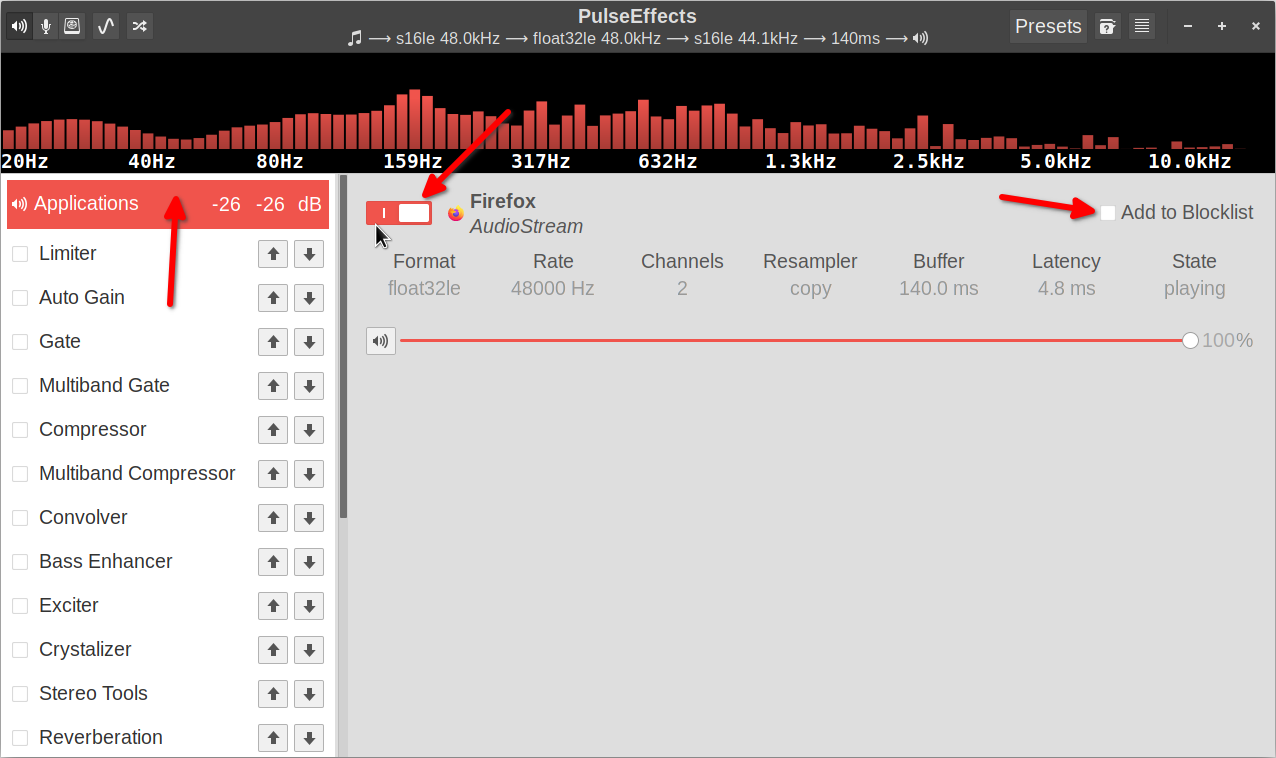Viewport: 1276px width, 758px height.
Task: Move Exciter down one position
Action: click(x=309, y=606)
